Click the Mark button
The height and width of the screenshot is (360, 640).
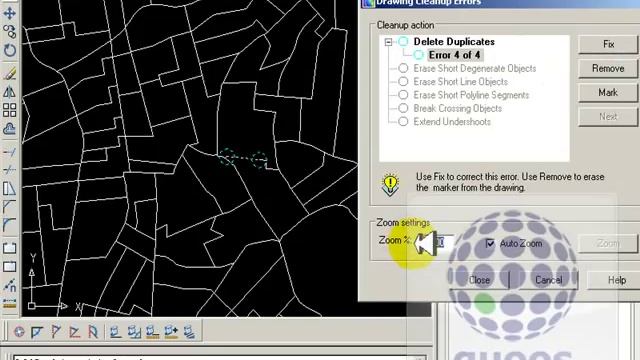(x=608, y=93)
